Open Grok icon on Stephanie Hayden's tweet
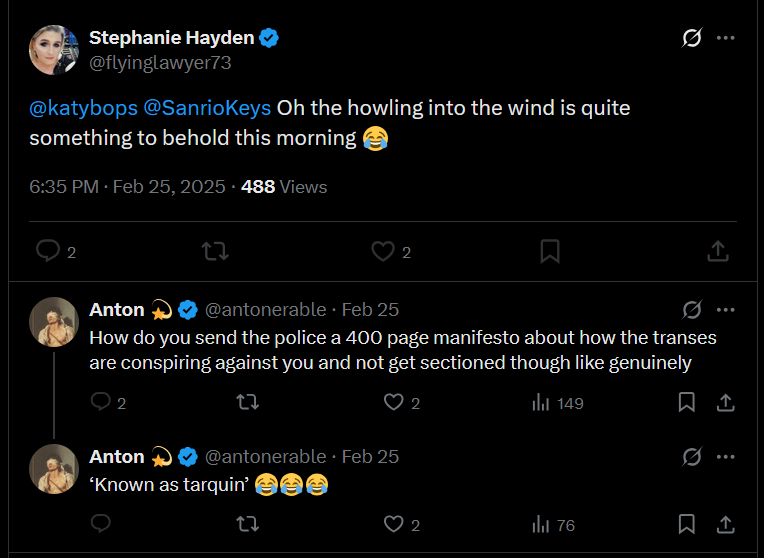Screen dimensions: 764x558 (691, 38)
